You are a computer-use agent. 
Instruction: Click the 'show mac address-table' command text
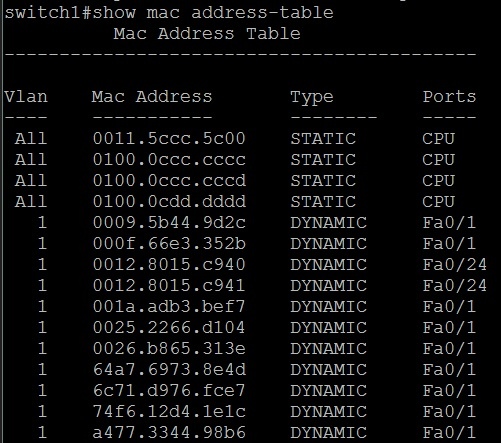tap(213, 13)
